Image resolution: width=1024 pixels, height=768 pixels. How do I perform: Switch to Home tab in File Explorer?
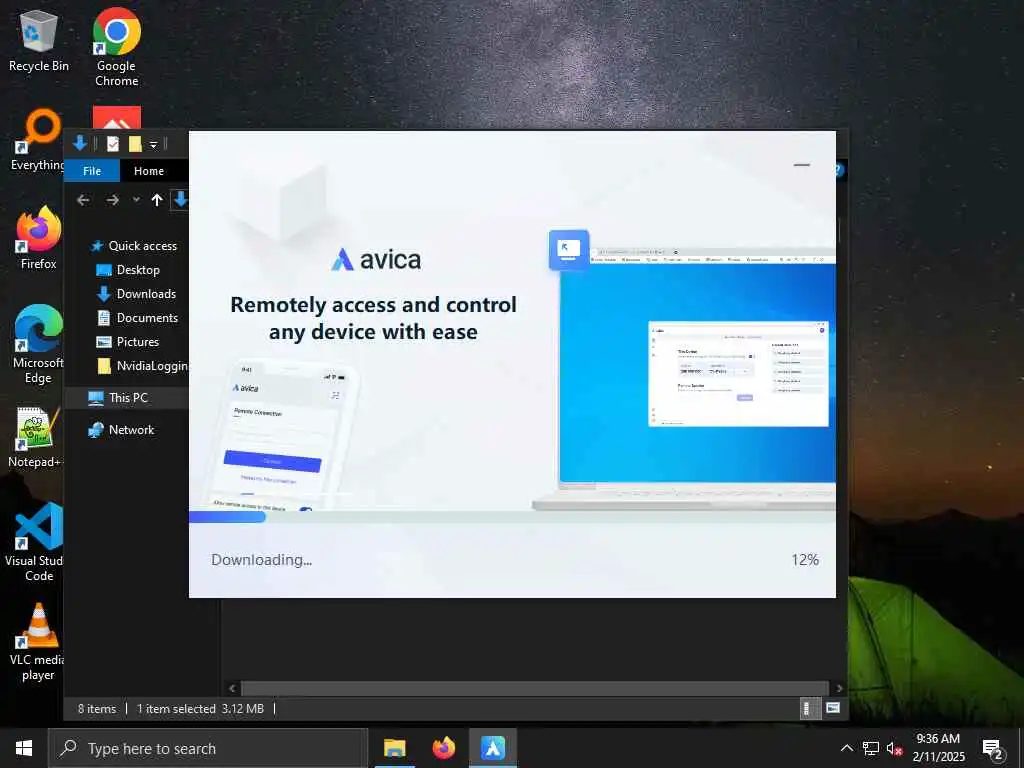tap(149, 171)
